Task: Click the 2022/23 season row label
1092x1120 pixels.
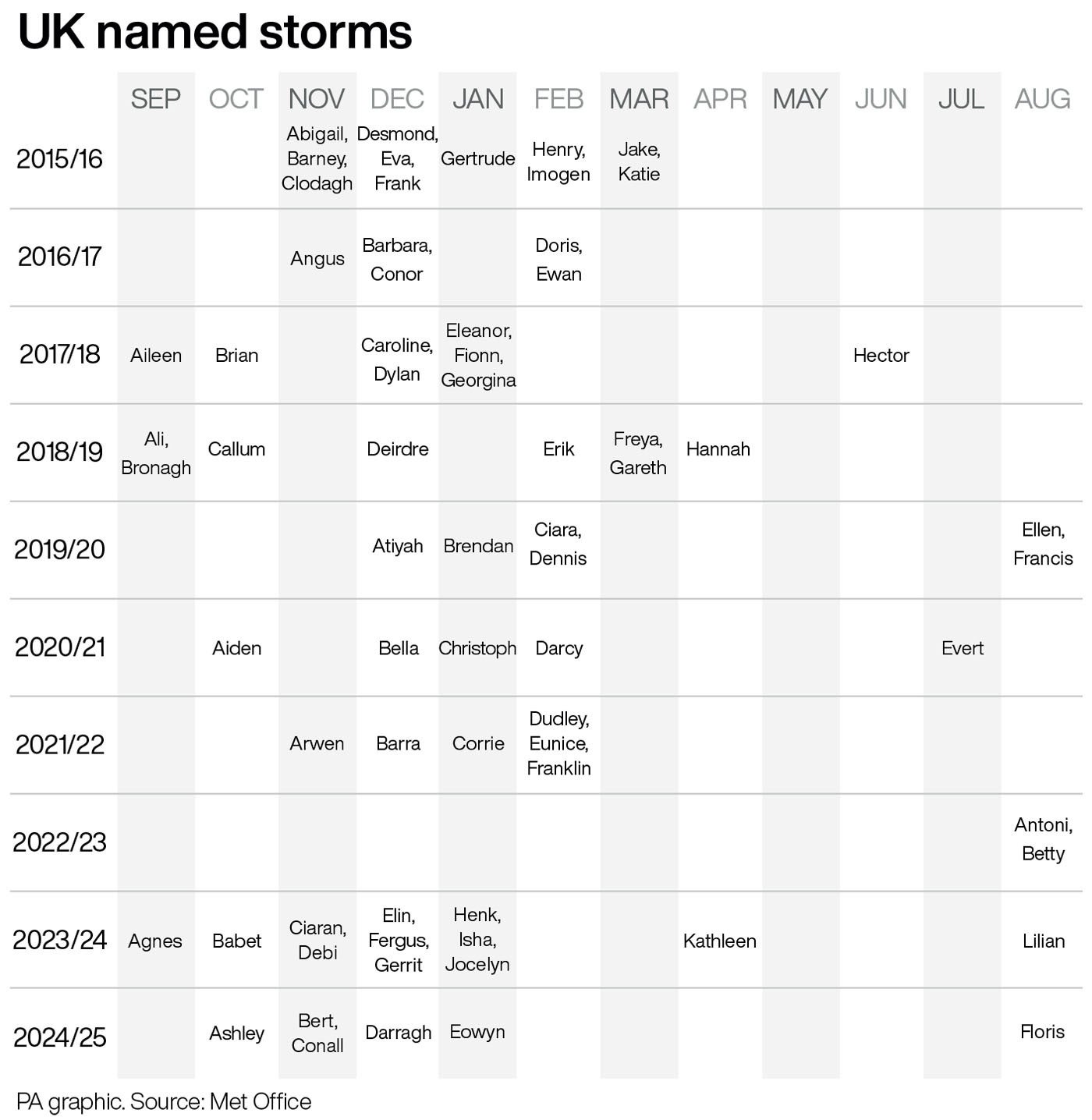Action: [59, 842]
